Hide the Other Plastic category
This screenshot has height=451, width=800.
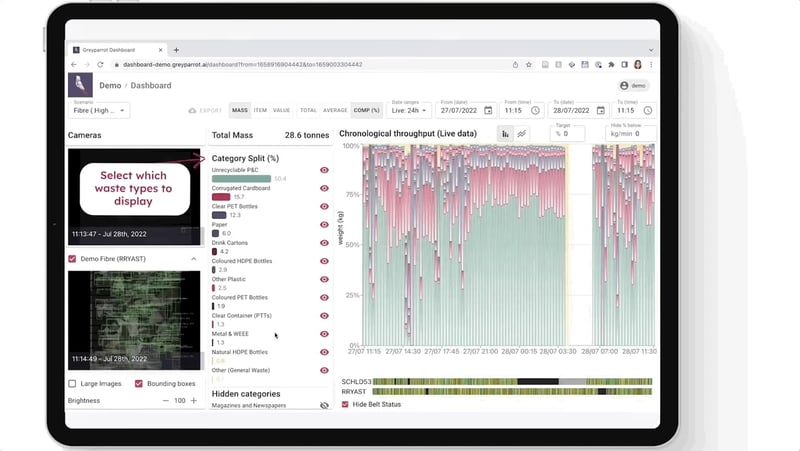pyautogui.click(x=324, y=280)
